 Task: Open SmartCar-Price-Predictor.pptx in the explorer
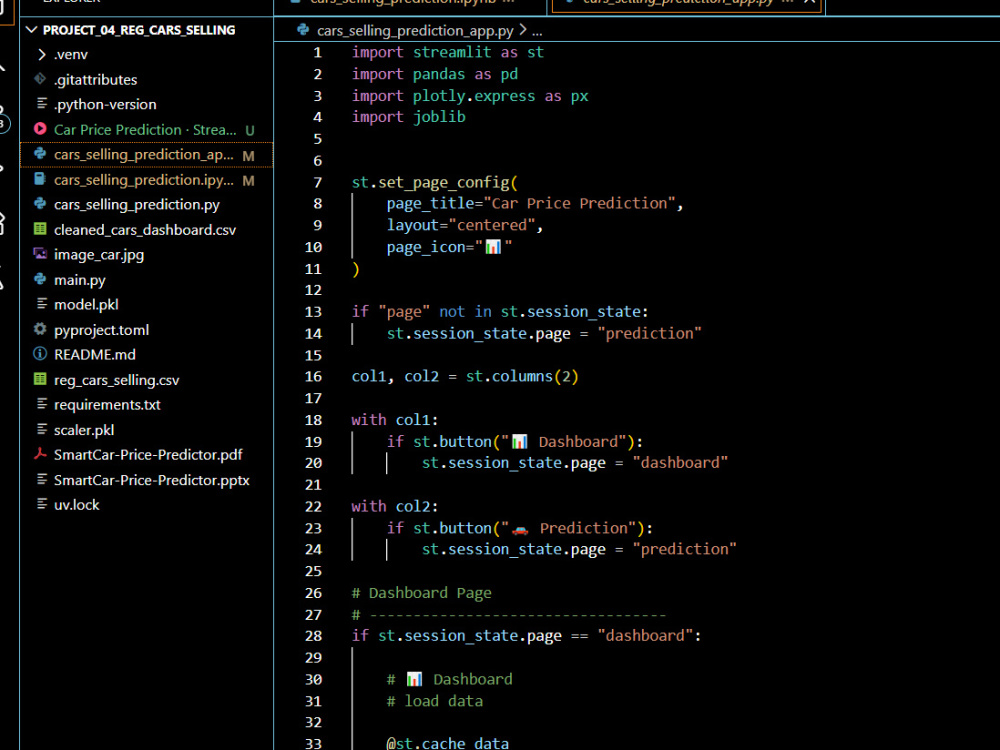click(152, 480)
